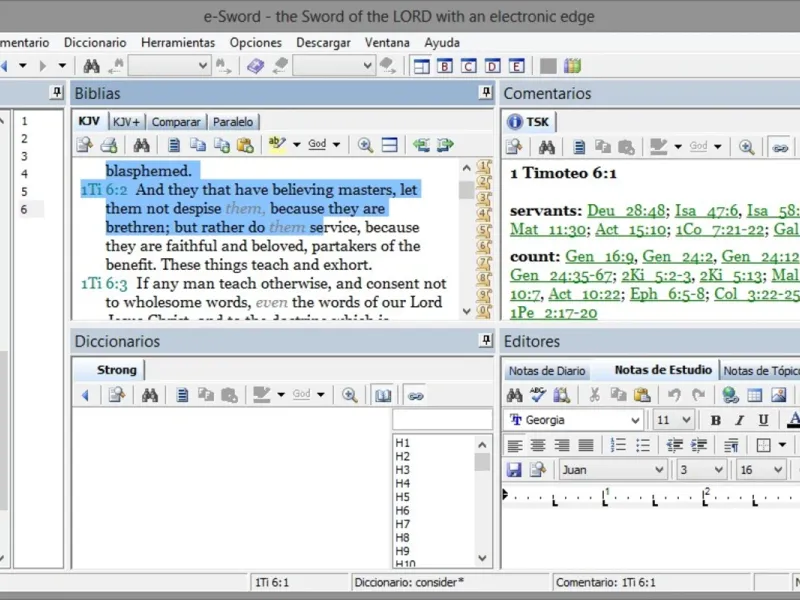Switch to the Paralelo tab

point(233,122)
